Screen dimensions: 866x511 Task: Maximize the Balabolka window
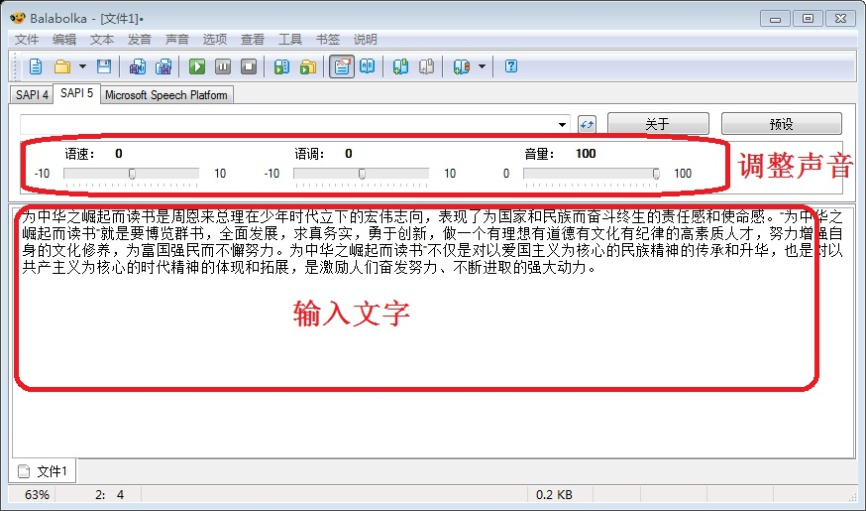tap(807, 19)
